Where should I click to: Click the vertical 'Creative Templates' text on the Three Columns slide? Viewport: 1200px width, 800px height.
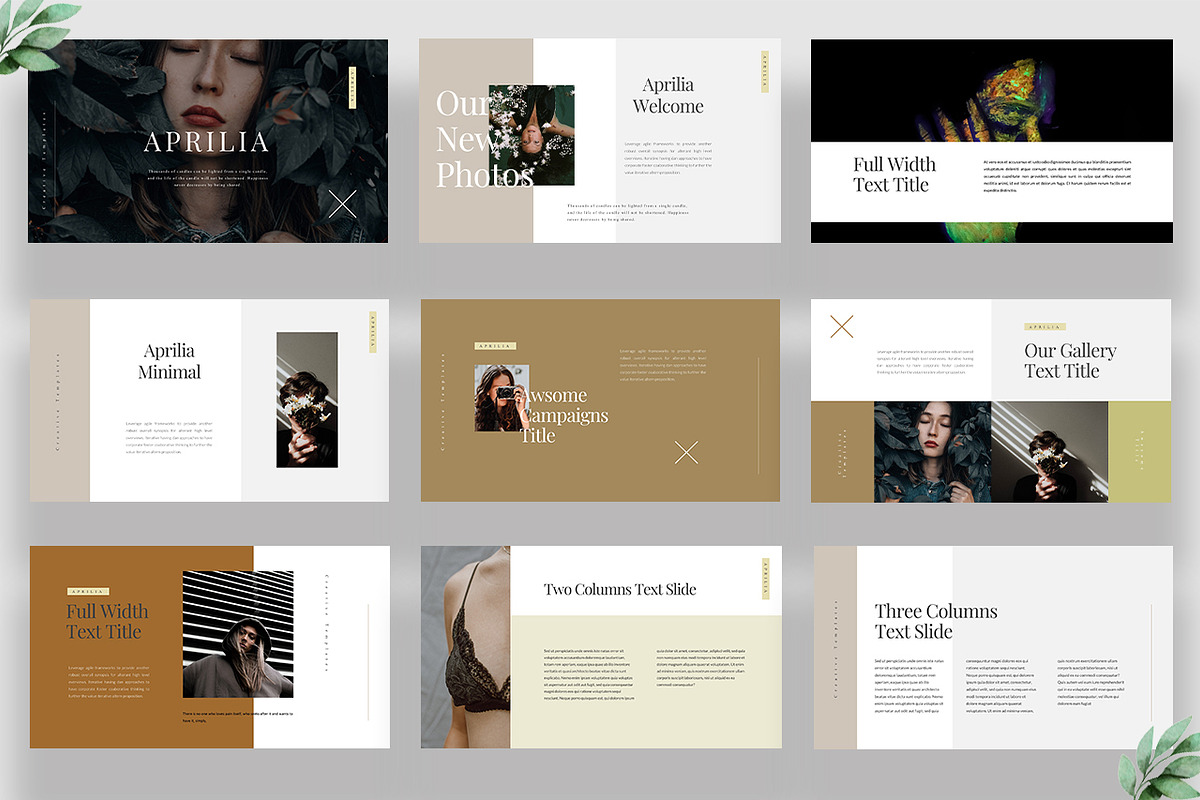[x=835, y=649]
